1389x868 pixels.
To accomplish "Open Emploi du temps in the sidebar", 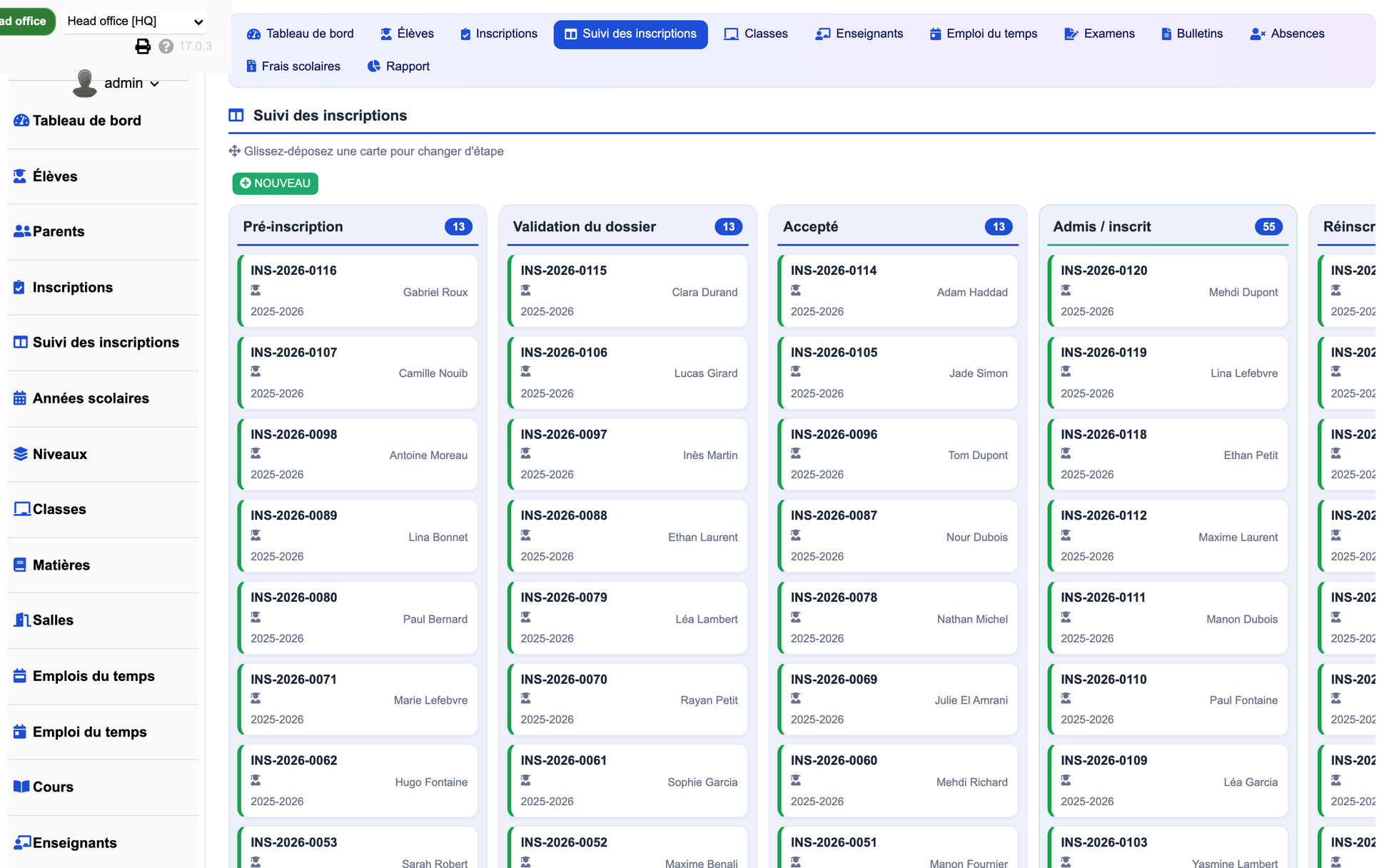I will coord(89,732).
